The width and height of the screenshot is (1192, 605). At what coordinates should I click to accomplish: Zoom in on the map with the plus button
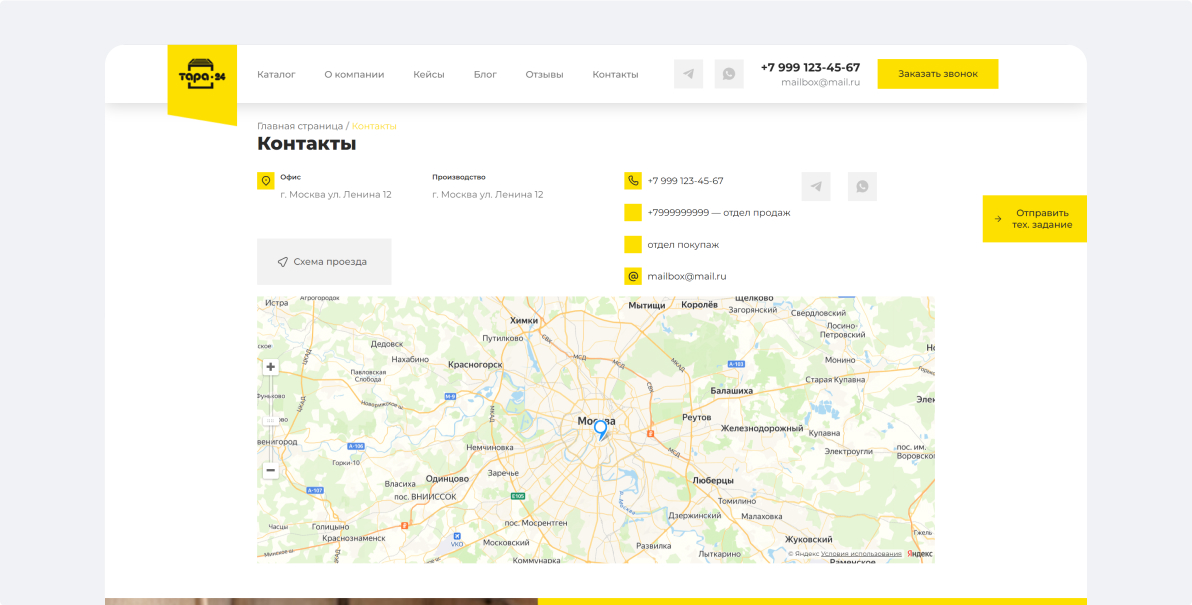pos(271,366)
